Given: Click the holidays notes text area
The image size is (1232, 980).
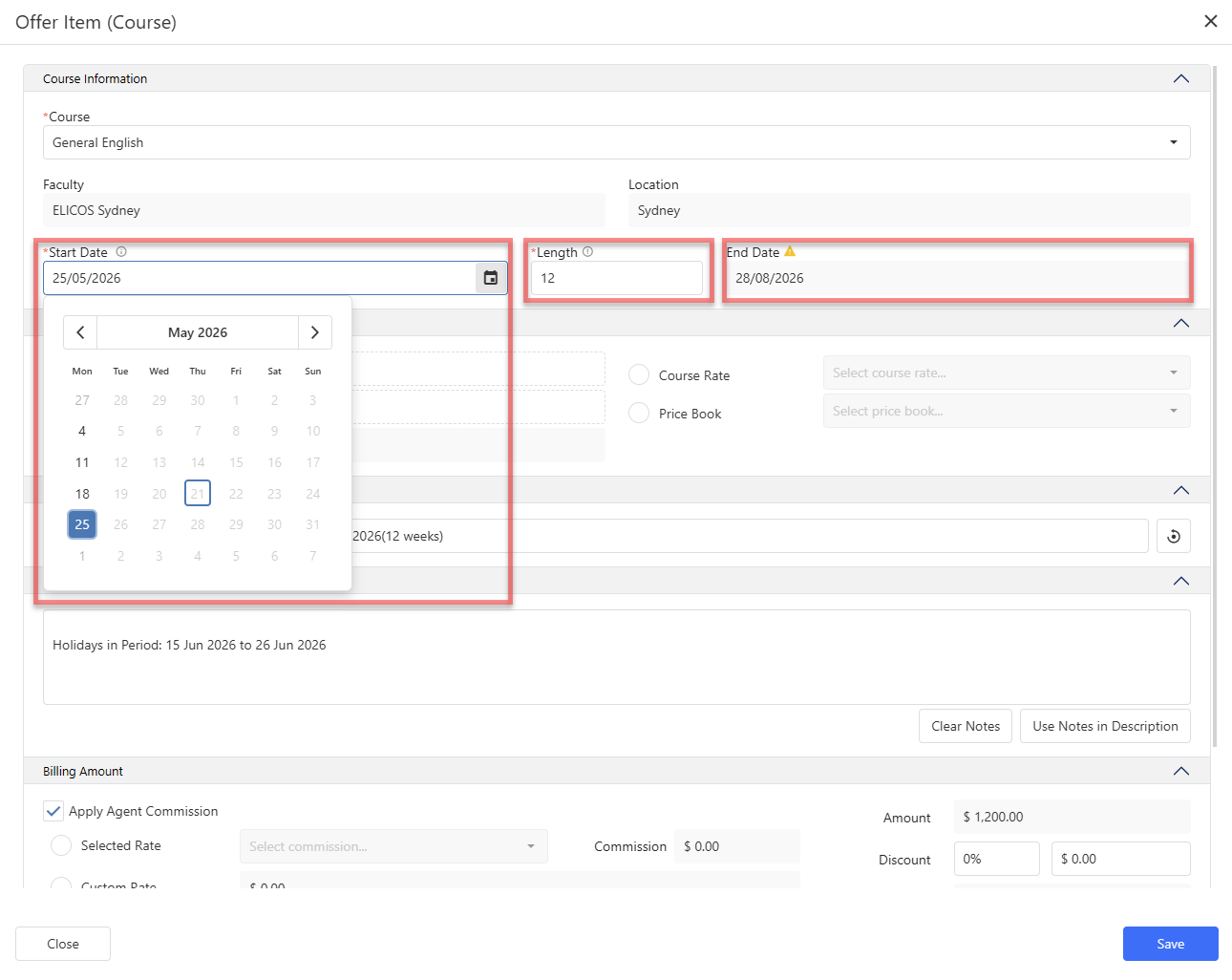Looking at the screenshot, I should coord(617,657).
